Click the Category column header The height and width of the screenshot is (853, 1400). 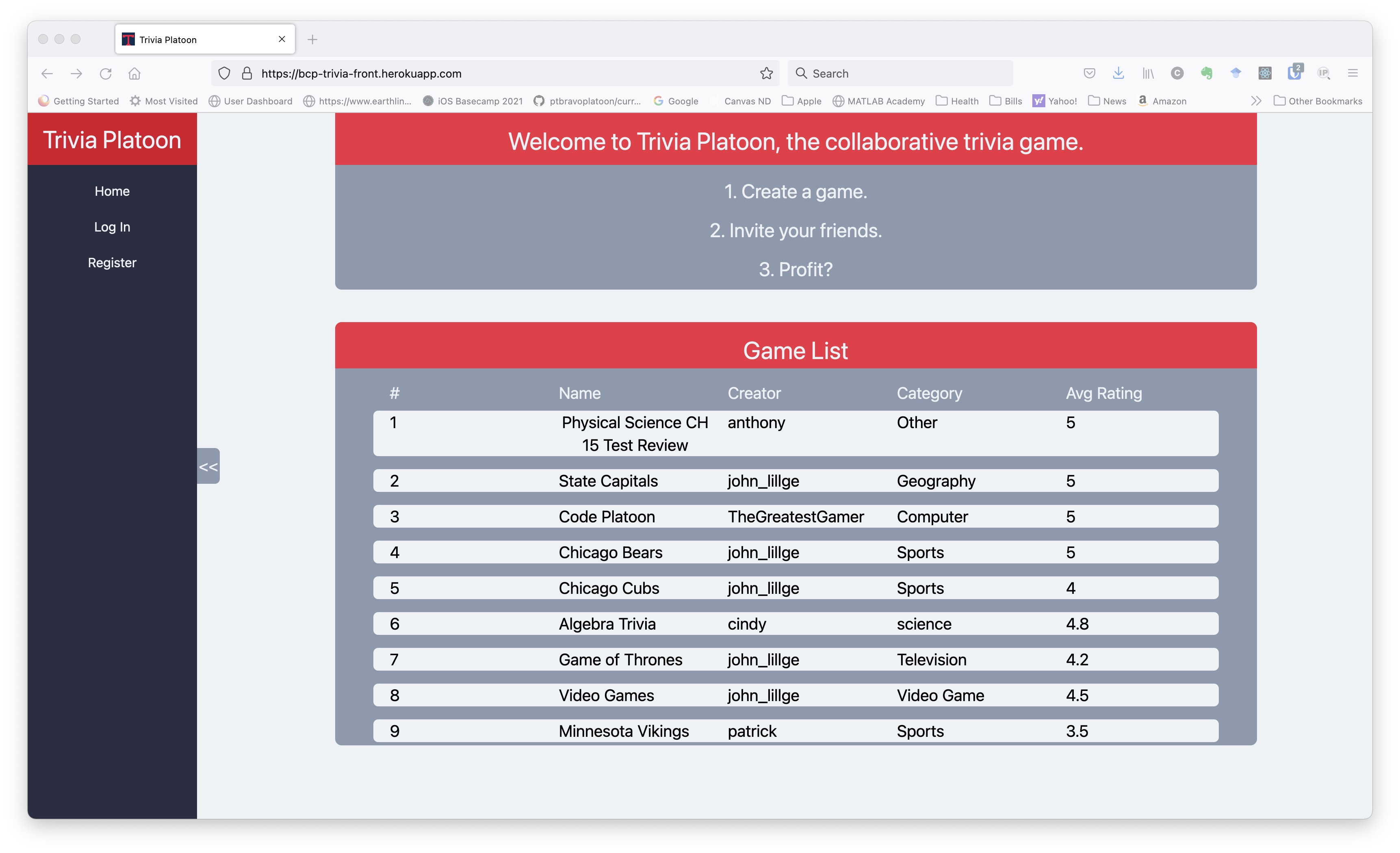coord(929,392)
